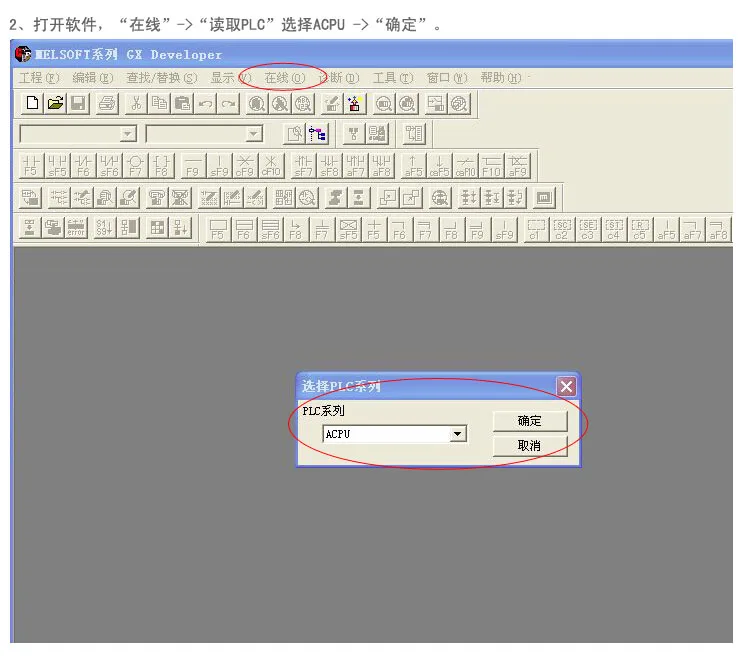The image size is (750, 658).
Task: Click the cF10 delete vertical line button
Action: point(271,165)
